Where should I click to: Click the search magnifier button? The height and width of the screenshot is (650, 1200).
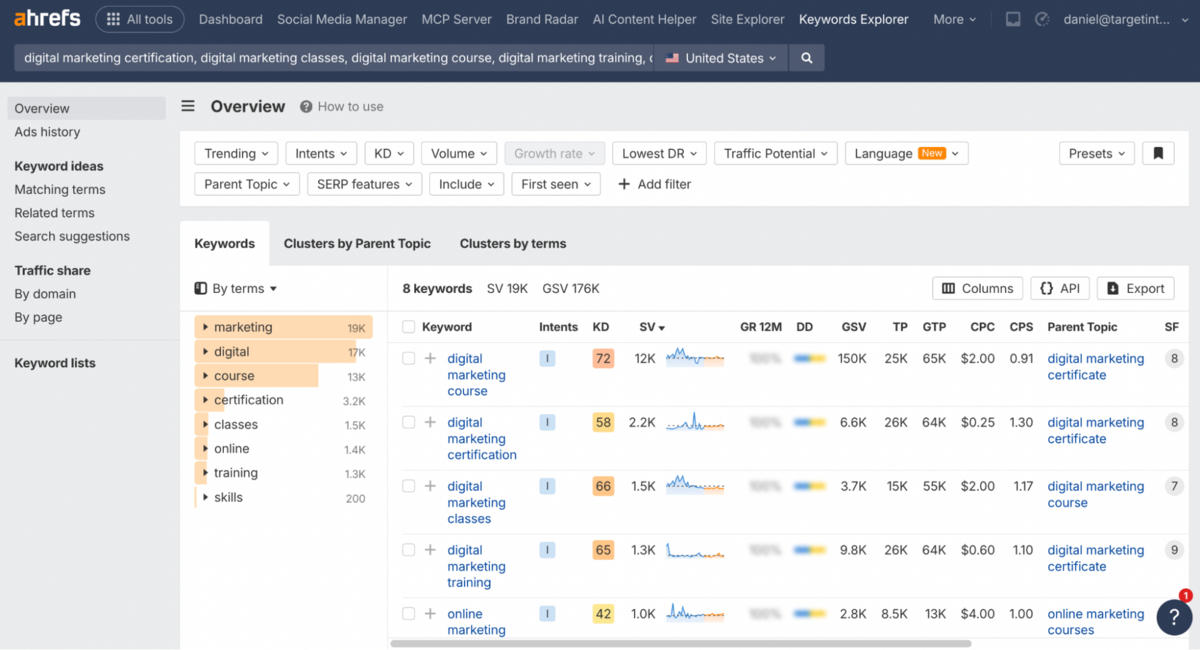[x=807, y=58]
